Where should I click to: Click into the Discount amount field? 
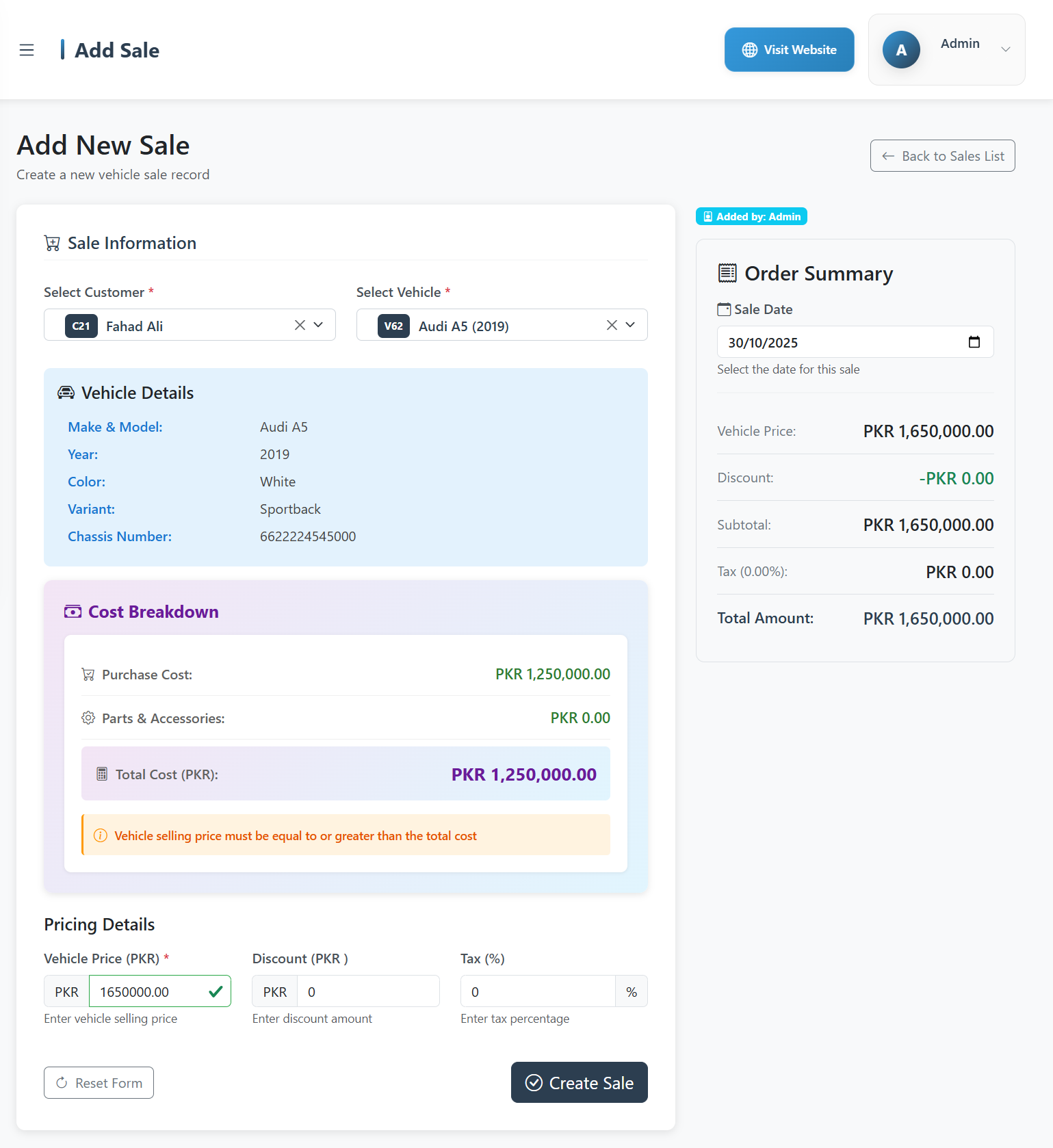[367, 991]
